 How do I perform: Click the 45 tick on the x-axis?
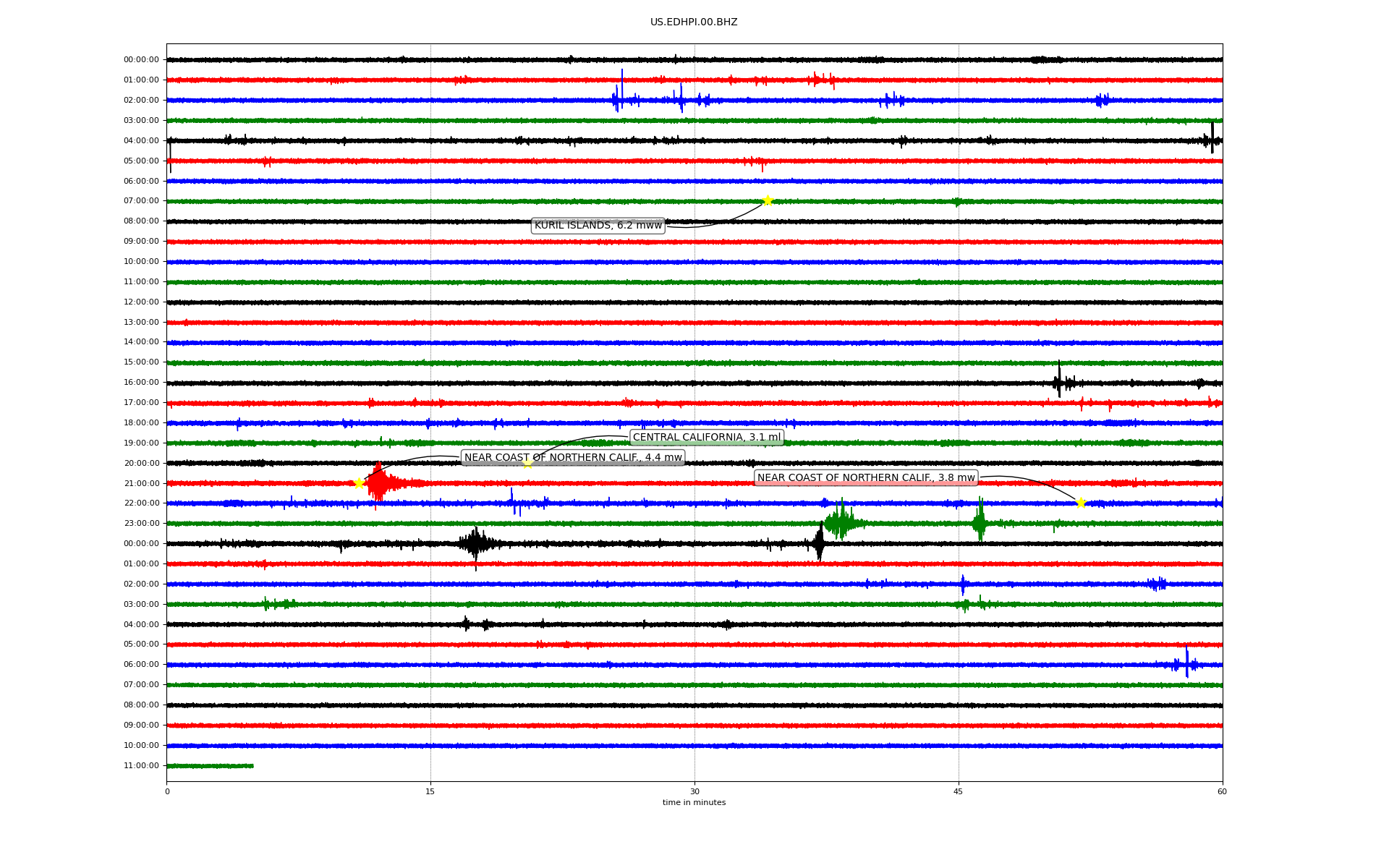(959, 791)
